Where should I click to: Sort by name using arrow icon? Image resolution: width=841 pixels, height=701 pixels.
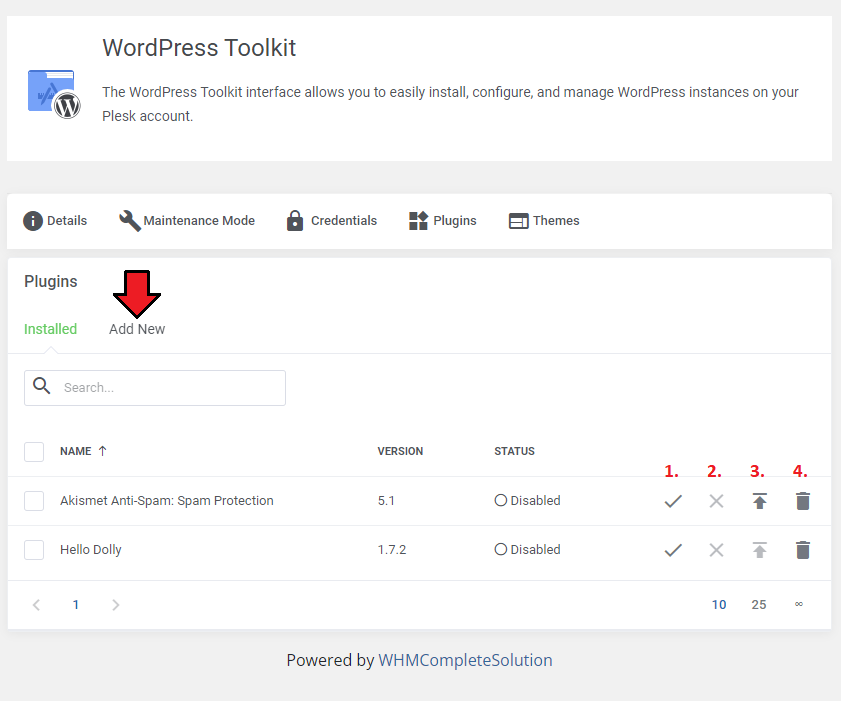(x=102, y=451)
